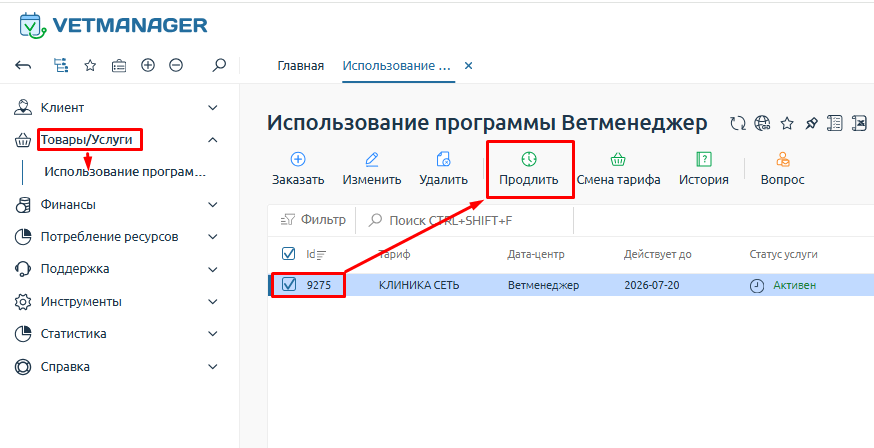Toggle the select-all checkbox in table header

coord(289,253)
